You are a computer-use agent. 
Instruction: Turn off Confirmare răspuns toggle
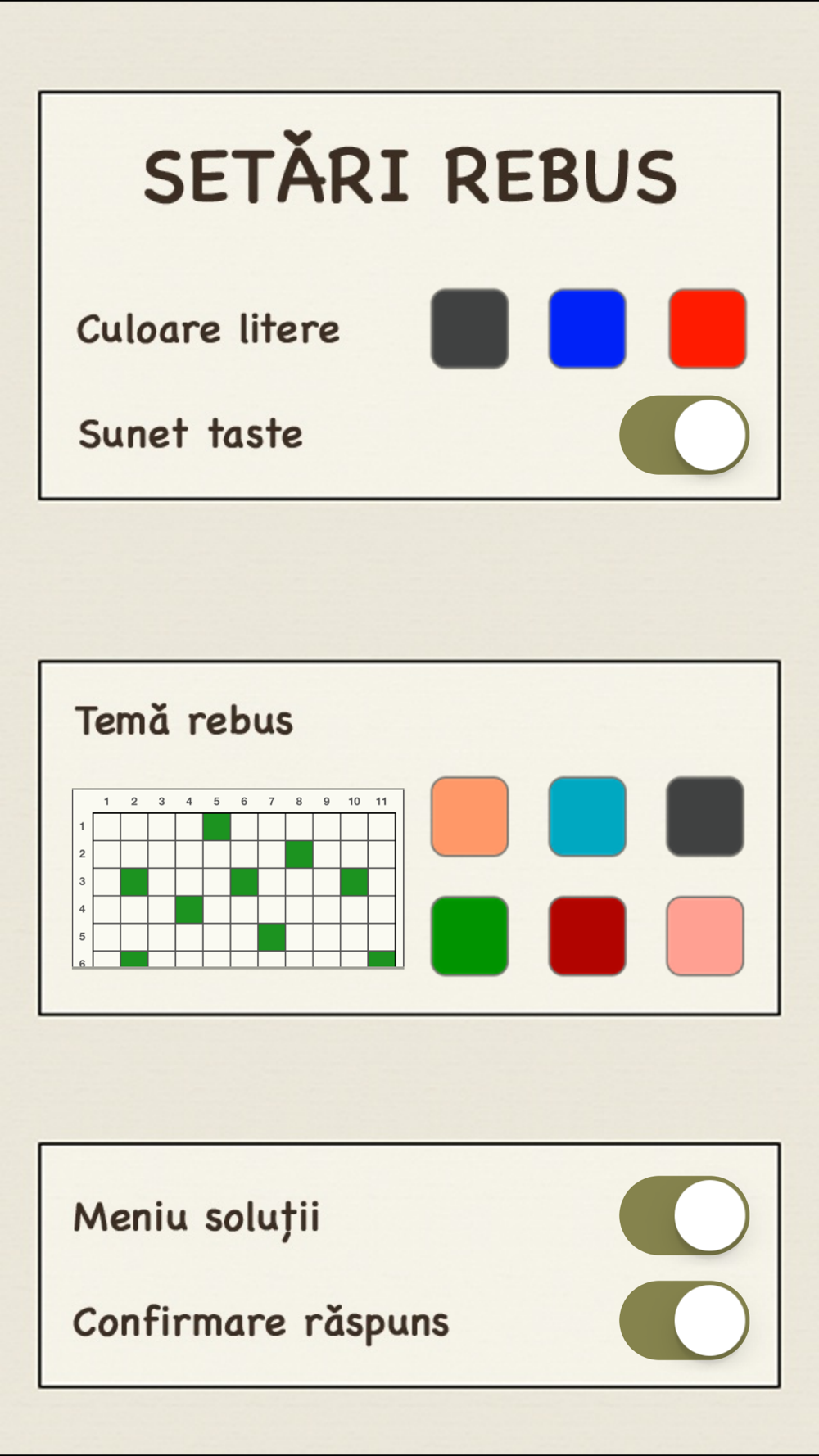684,1321
